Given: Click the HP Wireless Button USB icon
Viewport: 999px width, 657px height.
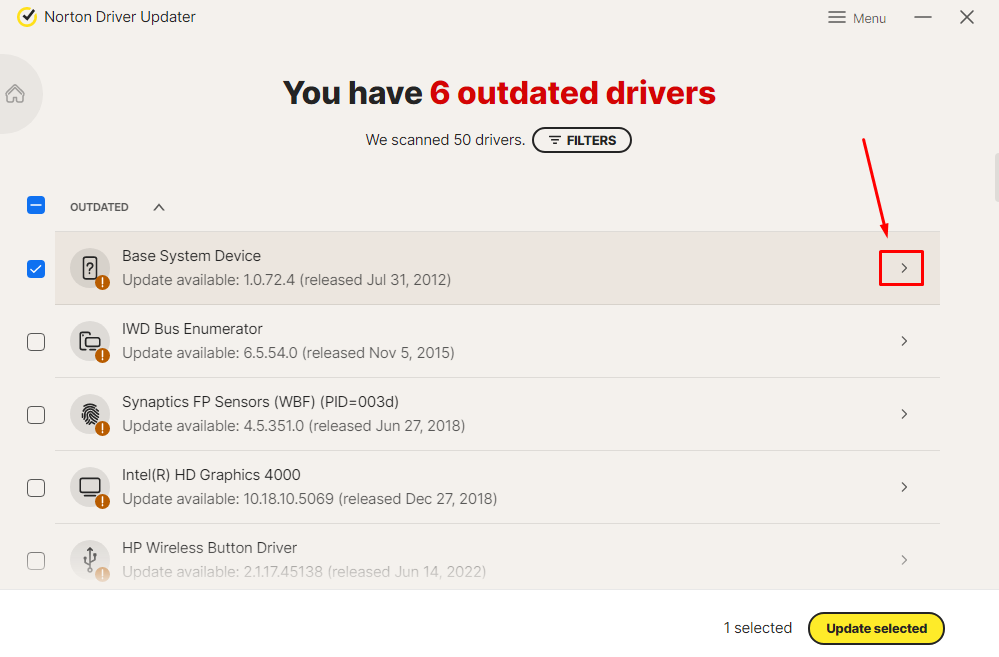Looking at the screenshot, I should pos(90,560).
